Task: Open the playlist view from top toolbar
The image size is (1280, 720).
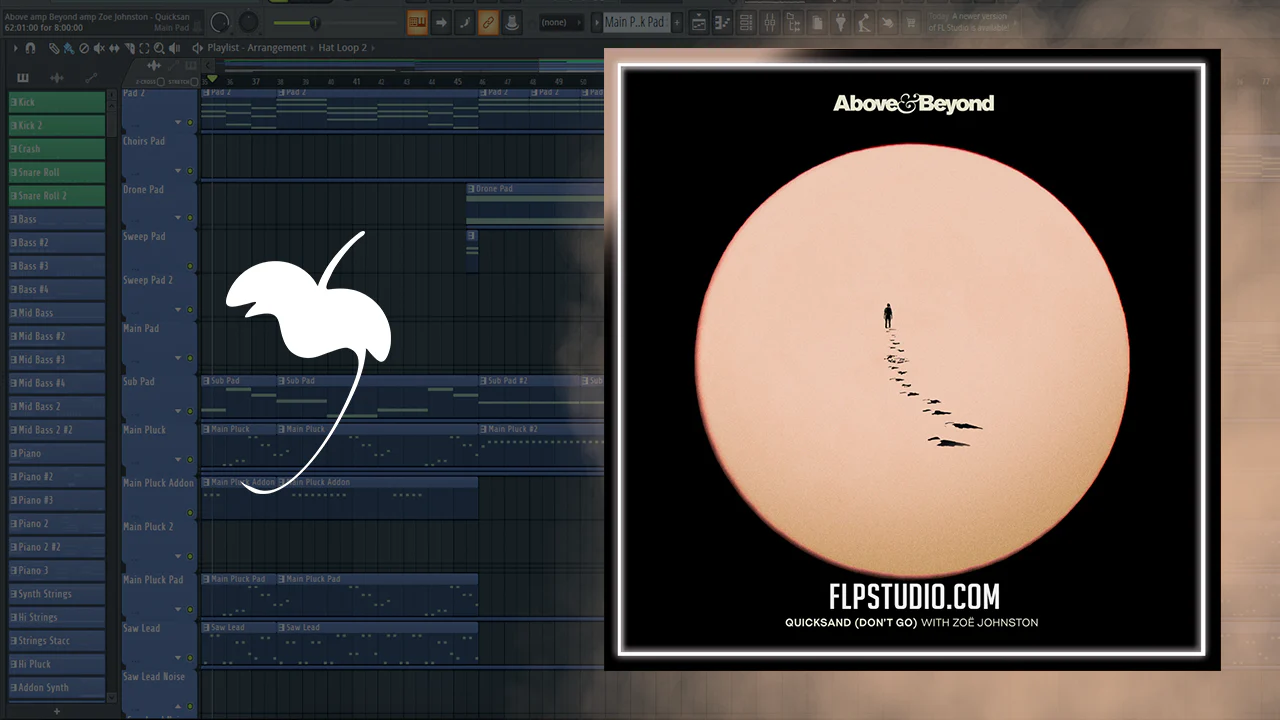Action: (699, 22)
